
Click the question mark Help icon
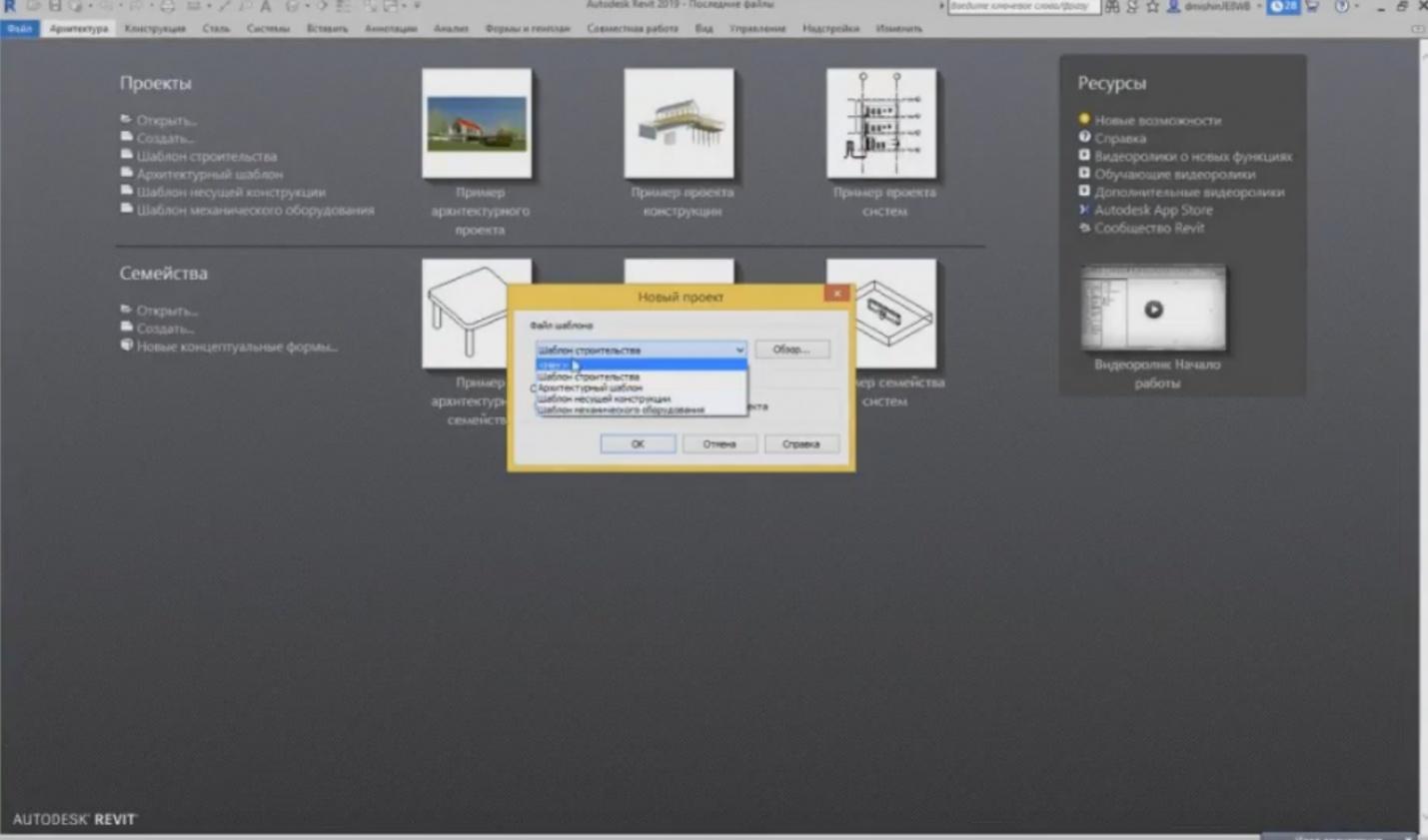click(1341, 6)
